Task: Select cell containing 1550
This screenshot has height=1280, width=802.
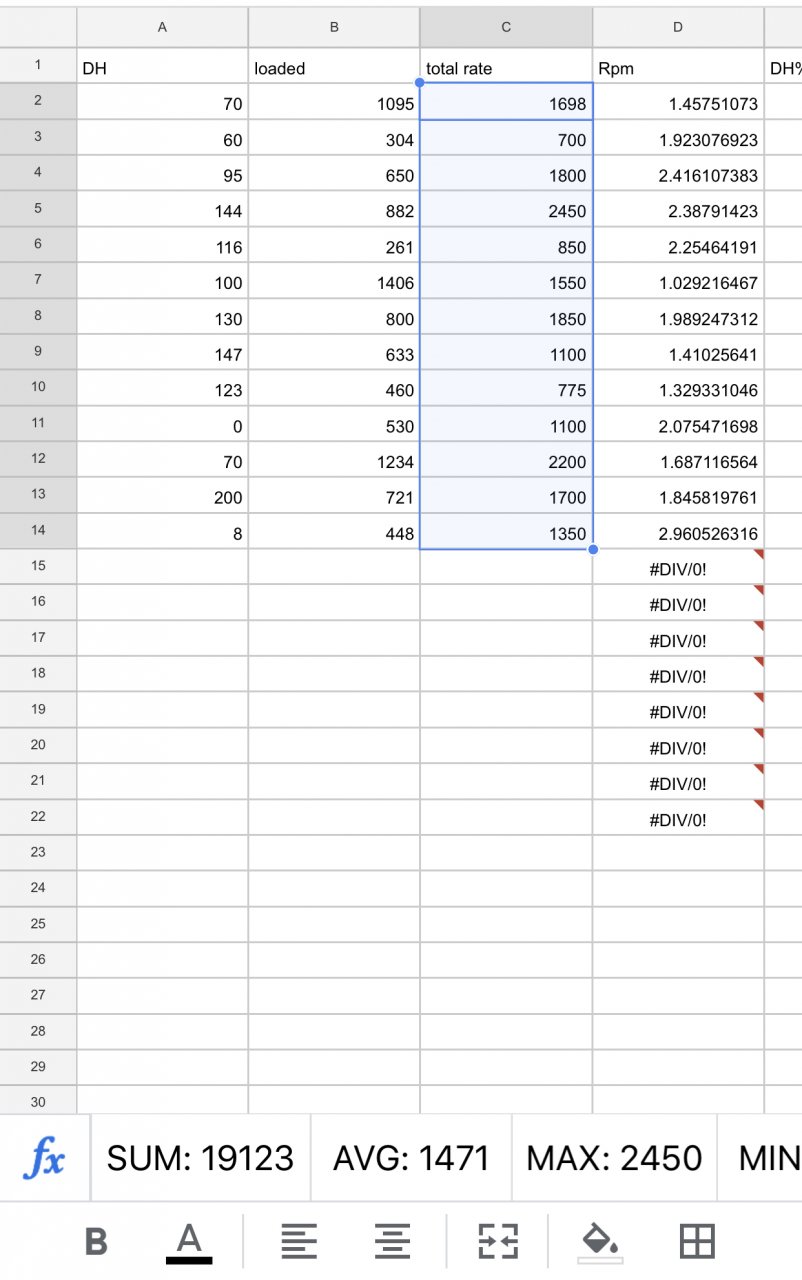Action: 506,281
